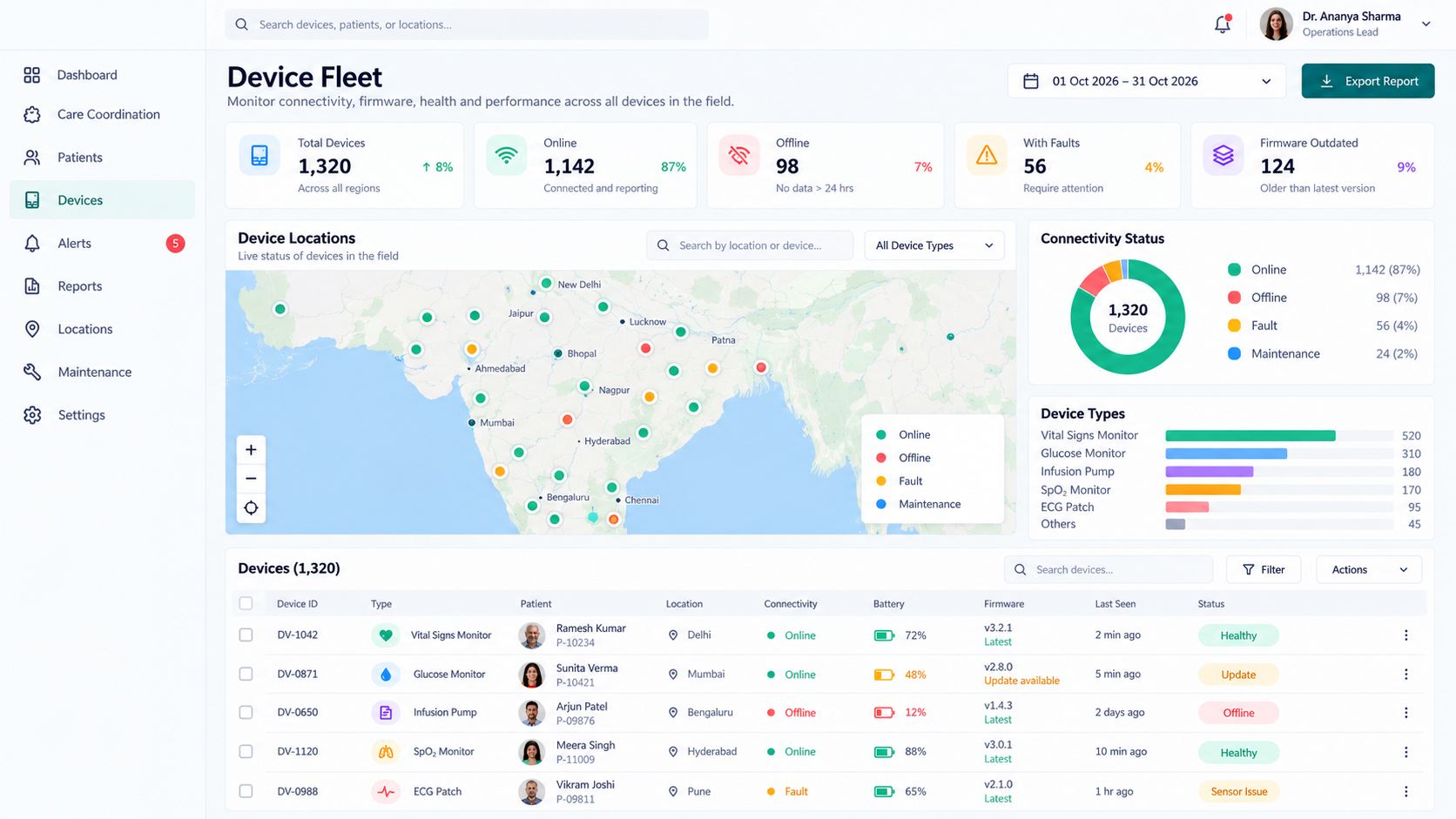Check the DV-0871 row checkbox
The image size is (1456, 819).
point(246,675)
